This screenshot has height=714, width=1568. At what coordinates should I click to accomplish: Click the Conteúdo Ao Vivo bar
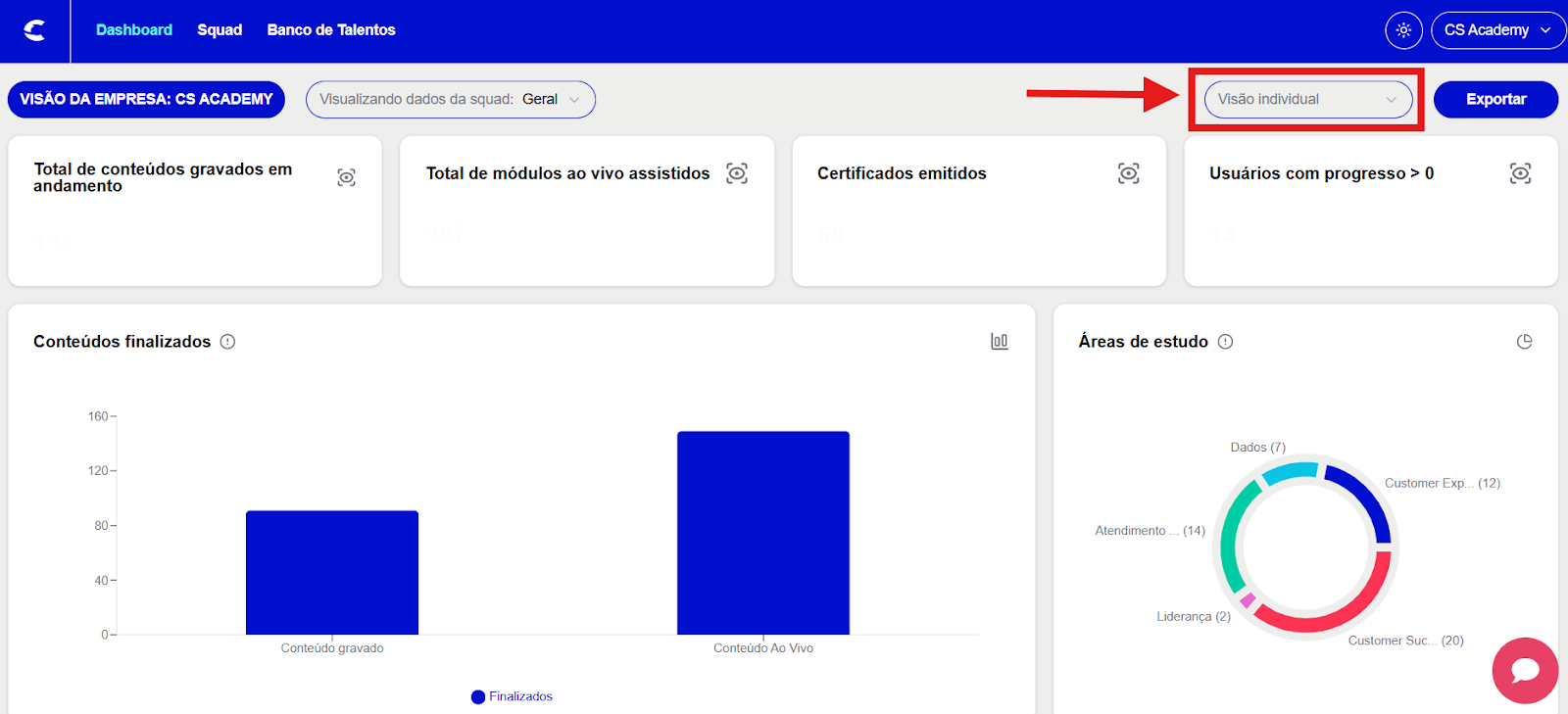coord(763,533)
